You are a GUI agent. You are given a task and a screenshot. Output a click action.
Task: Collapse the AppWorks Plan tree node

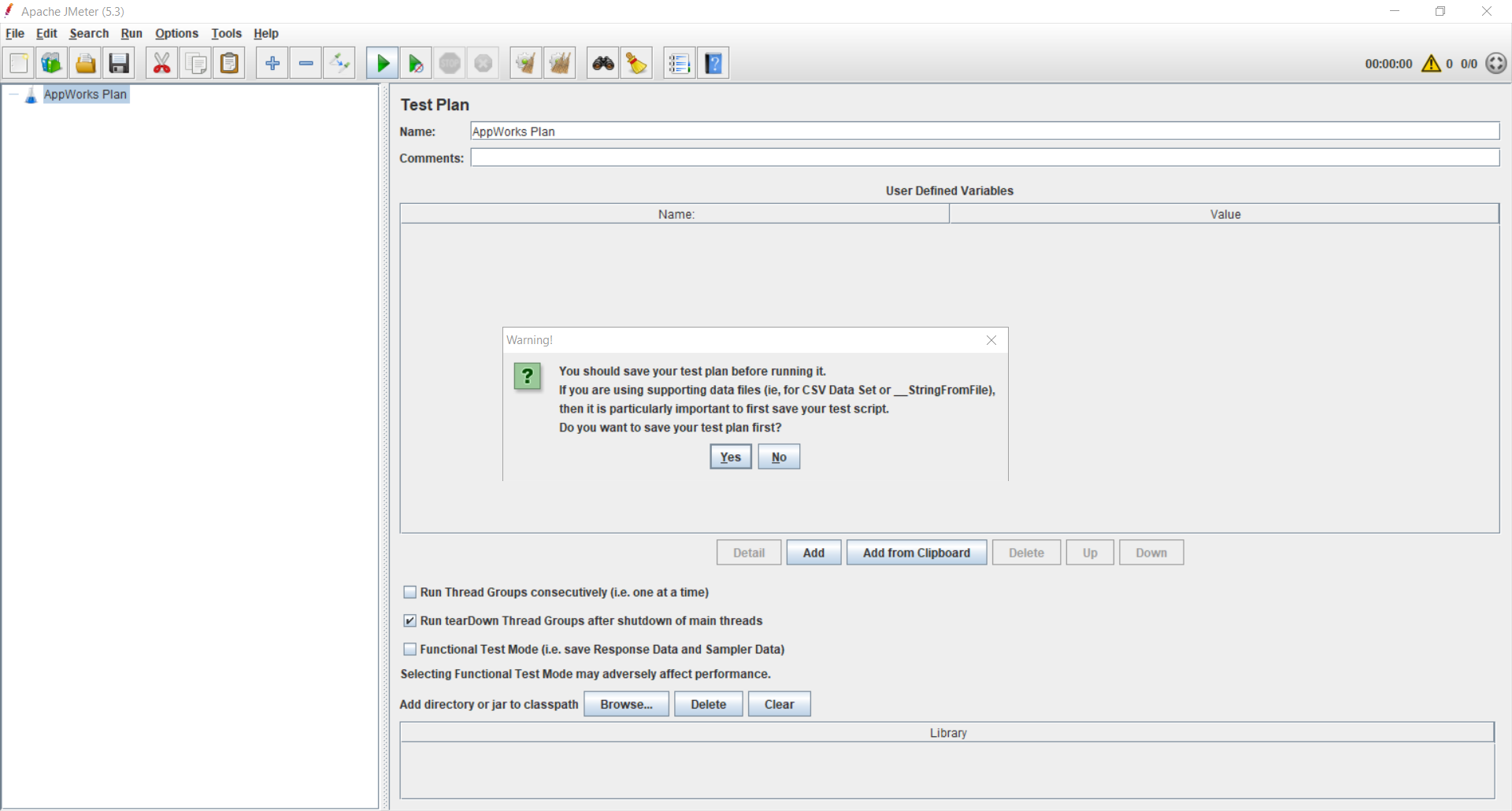13,94
